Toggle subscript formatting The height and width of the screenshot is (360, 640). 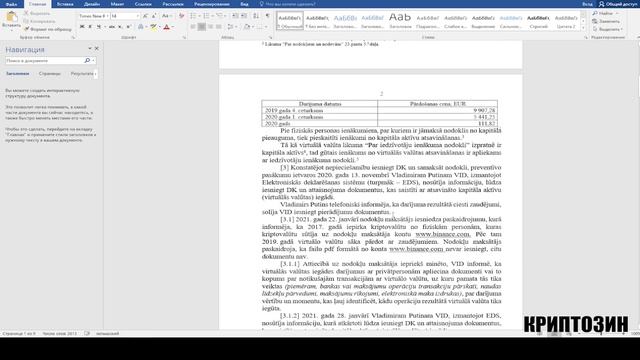coord(120,27)
